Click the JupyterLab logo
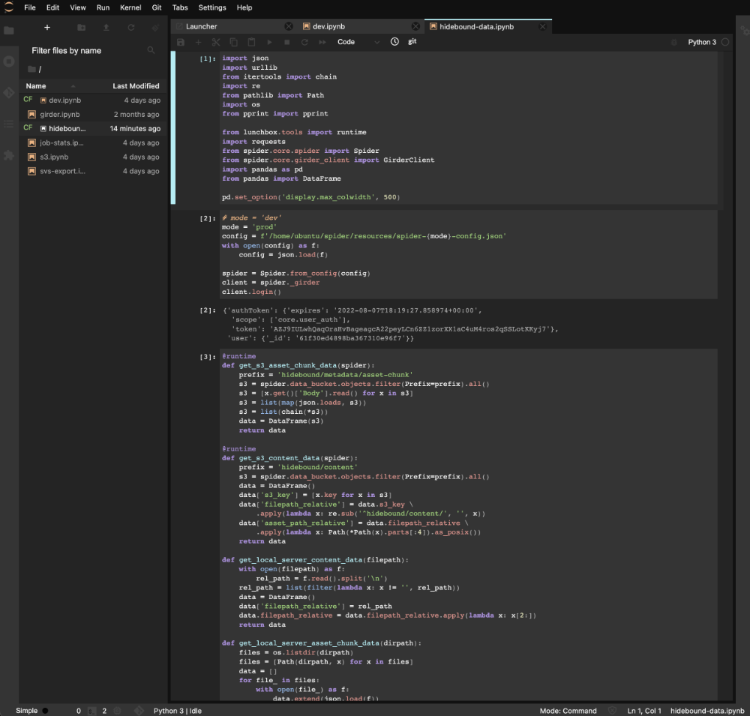The width and height of the screenshot is (750, 716). coord(8,7)
